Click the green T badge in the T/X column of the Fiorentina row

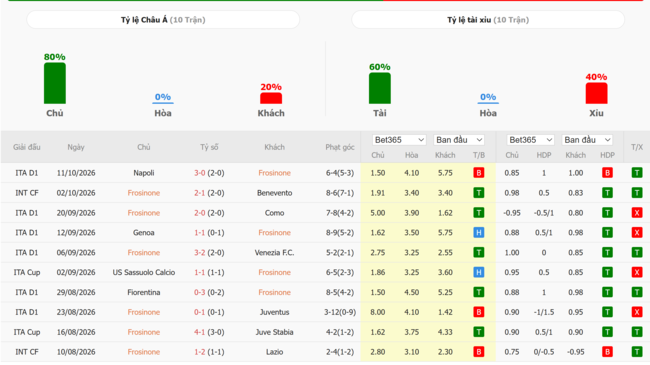[637, 292]
